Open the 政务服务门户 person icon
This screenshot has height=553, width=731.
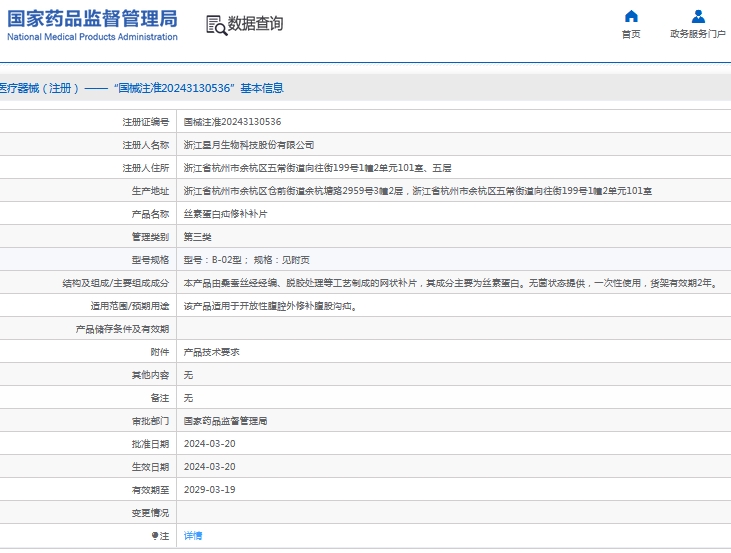coord(698,16)
